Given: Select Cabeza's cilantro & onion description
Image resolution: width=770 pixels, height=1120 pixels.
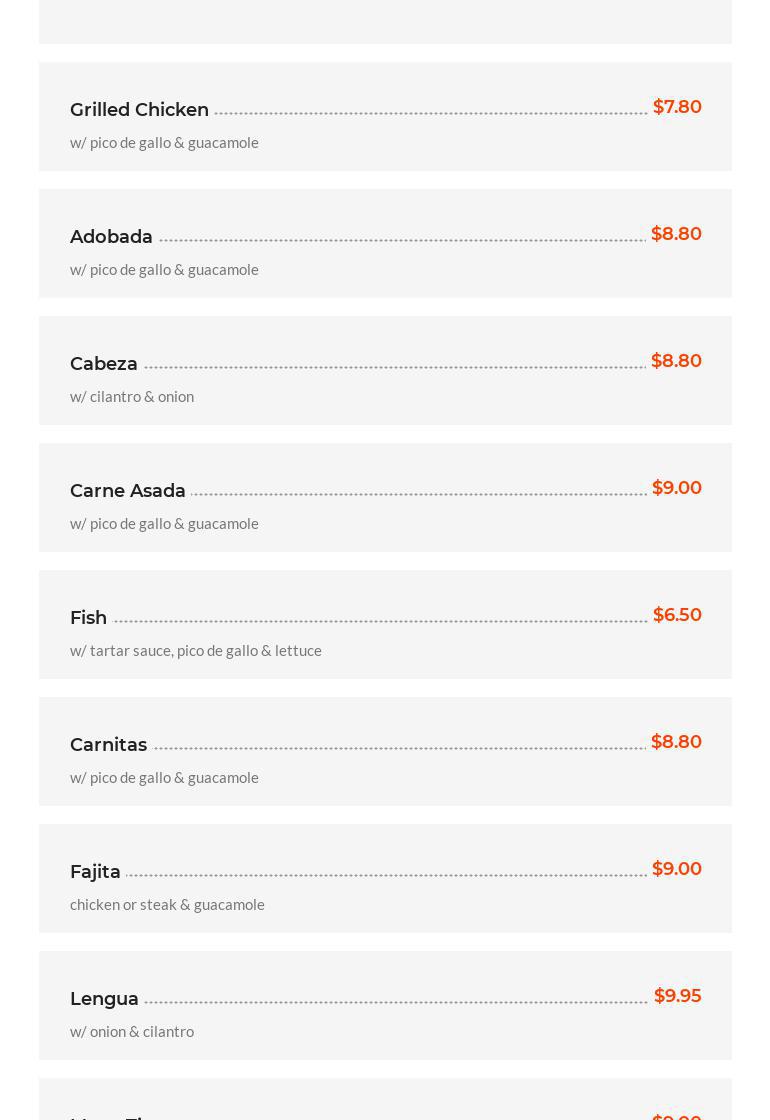Looking at the screenshot, I should click(x=132, y=396).
